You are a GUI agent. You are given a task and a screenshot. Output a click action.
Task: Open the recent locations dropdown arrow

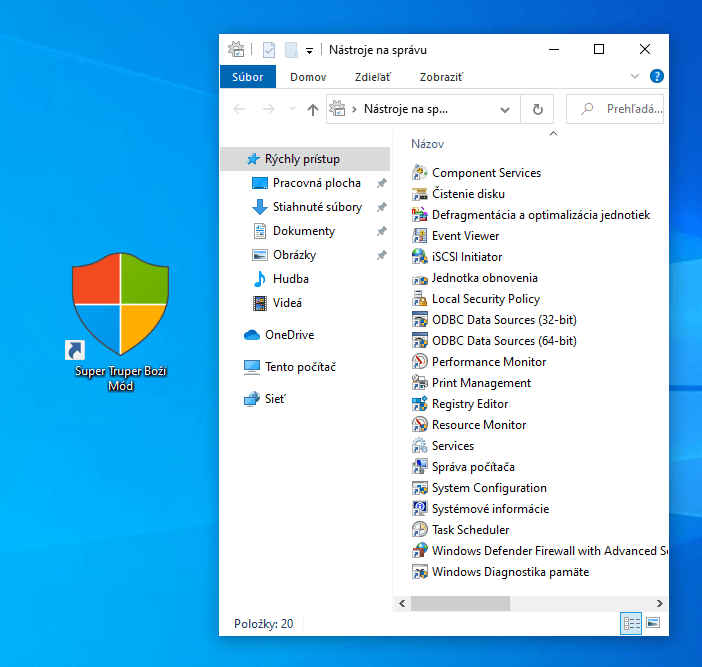point(292,110)
